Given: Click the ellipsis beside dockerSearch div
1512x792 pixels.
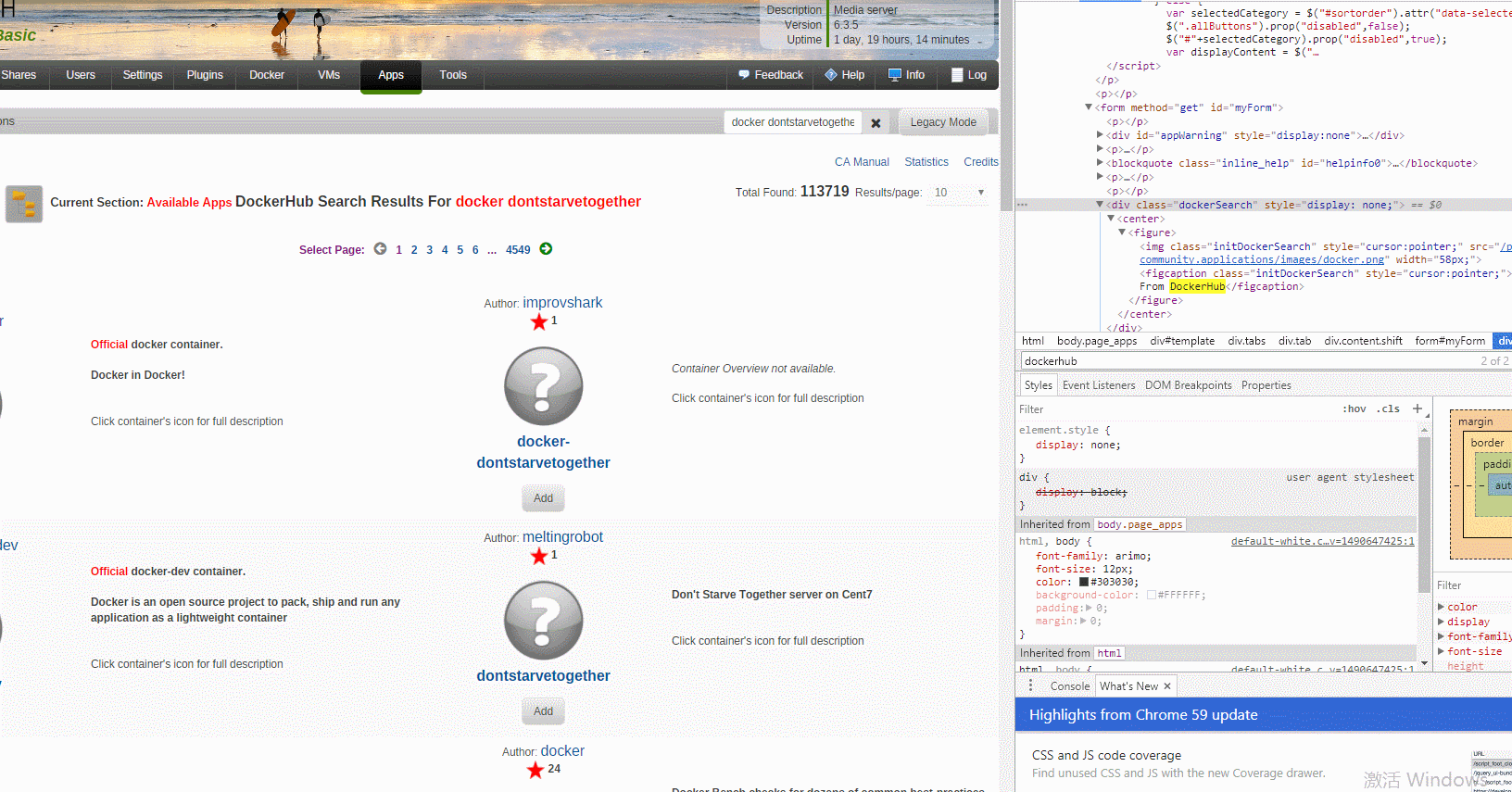Looking at the screenshot, I should point(1023,205).
